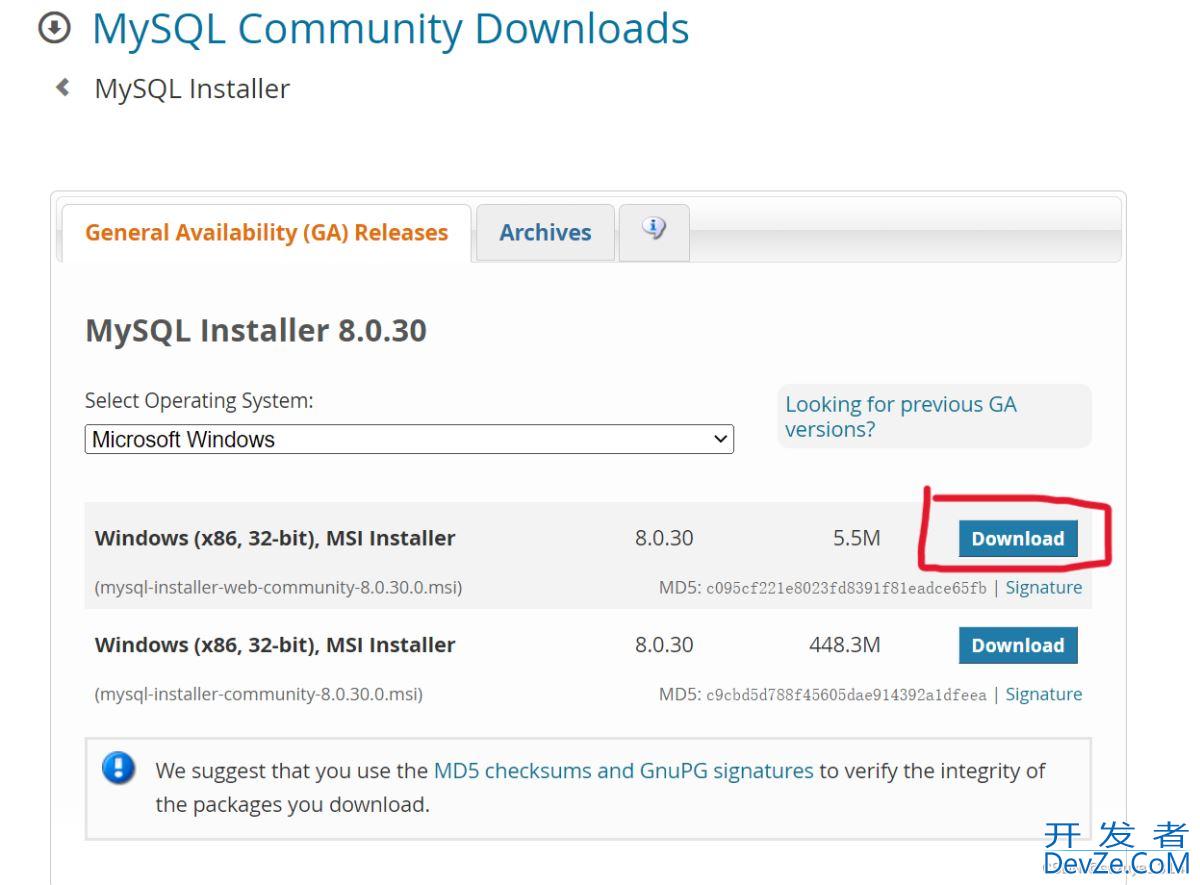This screenshot has width=1200, height=885.
Task: Click the MySQL Installer 8.0.30 heading
Action: point(256,330)
